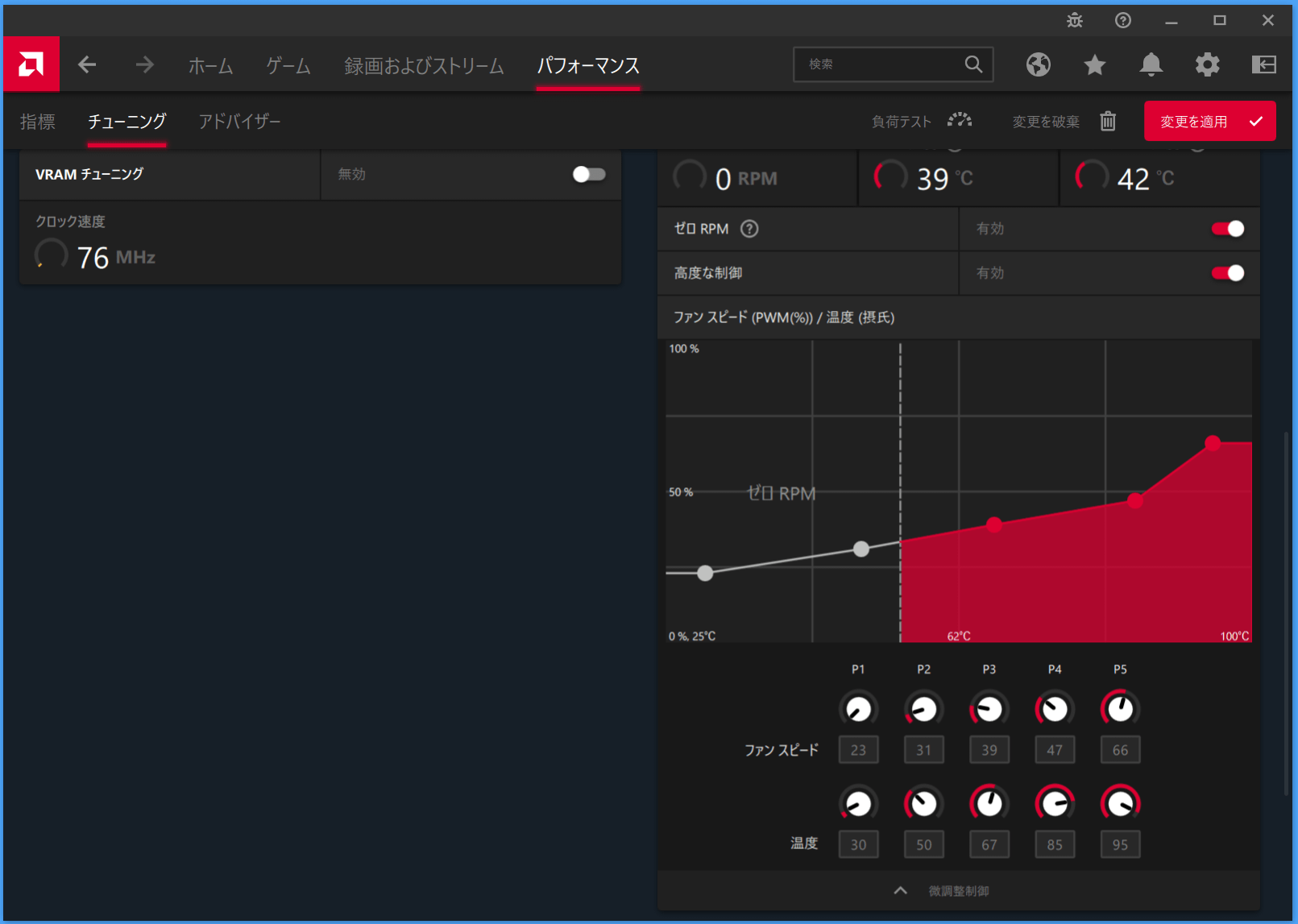Enable the VRAM チューニング toggle
1298x924 pixels.
(589, 174)
